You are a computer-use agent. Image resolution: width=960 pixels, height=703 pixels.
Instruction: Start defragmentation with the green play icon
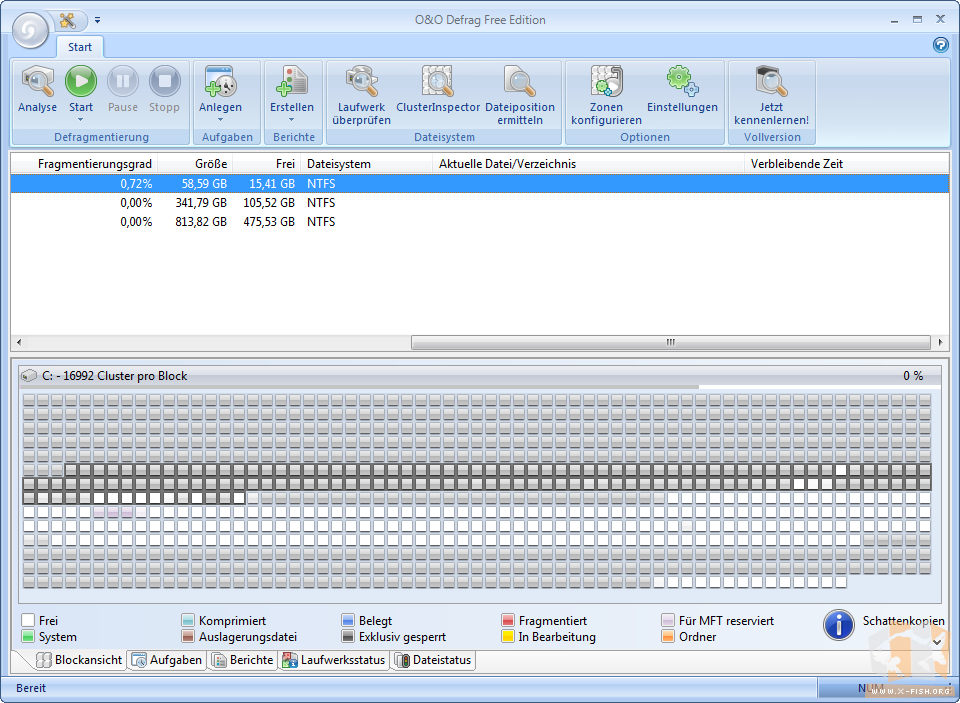(x=81, y=81)
